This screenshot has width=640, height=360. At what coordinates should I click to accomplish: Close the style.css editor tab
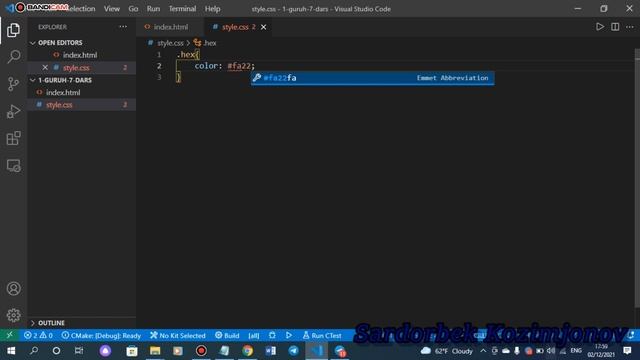click(x=264, y=27)
